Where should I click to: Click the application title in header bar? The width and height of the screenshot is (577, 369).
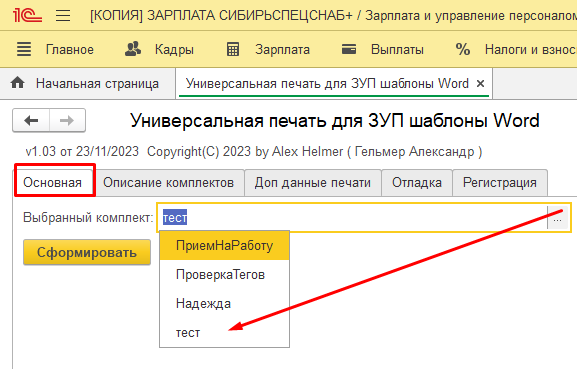coord(333,16)
